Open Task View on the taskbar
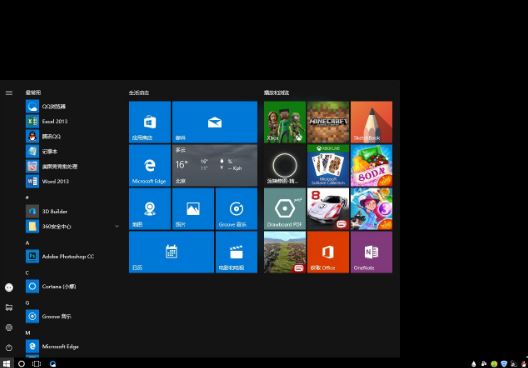Image resolution: width=528 pixels, height=368 pixels. click(36, 364)
